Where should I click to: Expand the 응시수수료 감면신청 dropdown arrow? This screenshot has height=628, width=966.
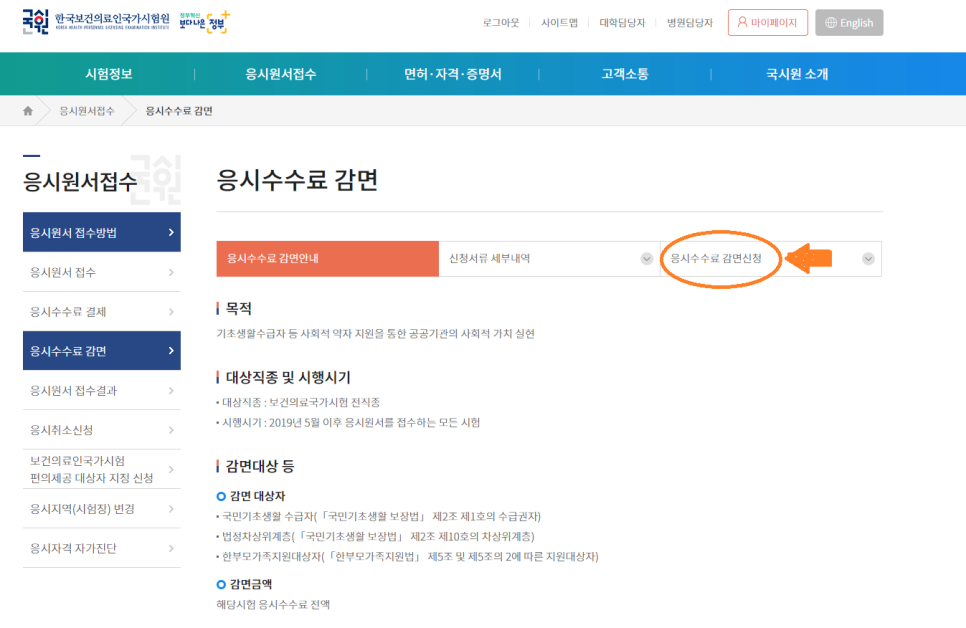[867, 259]
